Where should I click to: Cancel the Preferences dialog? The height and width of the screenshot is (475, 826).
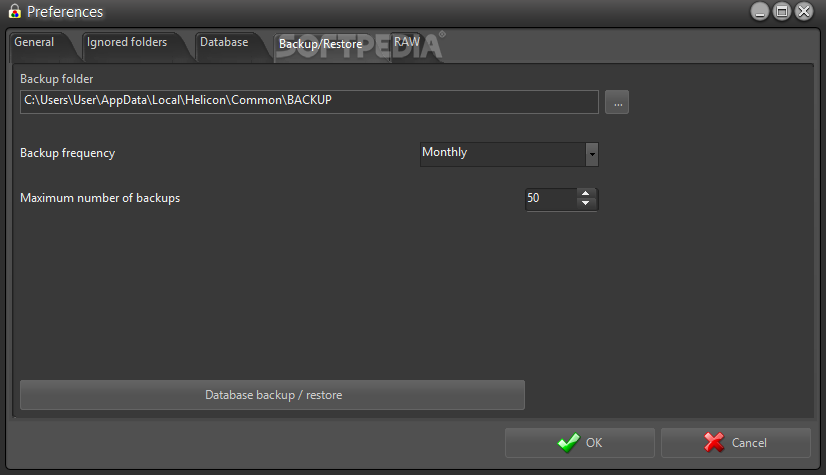[736, 443]
